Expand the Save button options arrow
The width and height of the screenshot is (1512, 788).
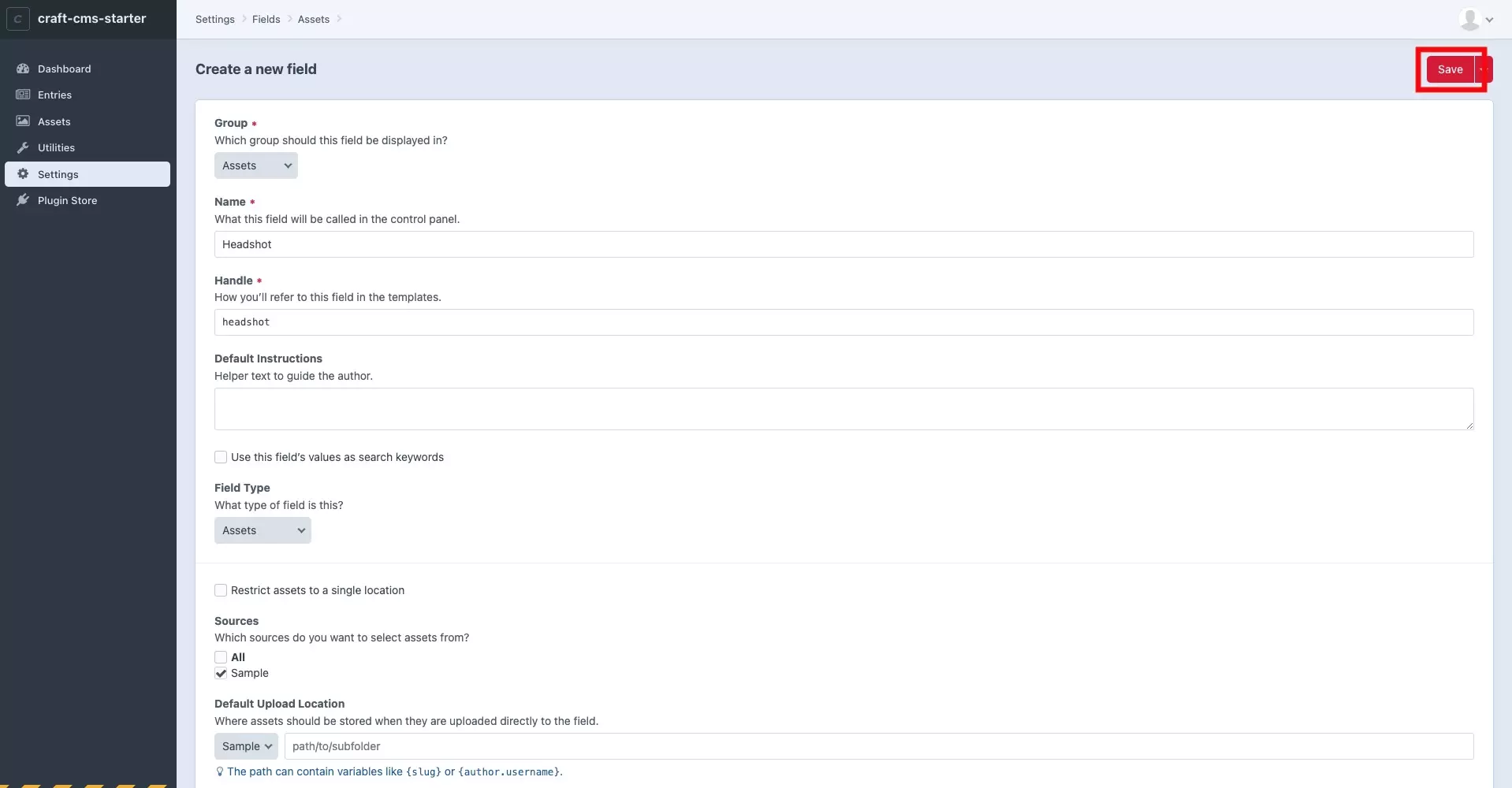(1483, 69)
